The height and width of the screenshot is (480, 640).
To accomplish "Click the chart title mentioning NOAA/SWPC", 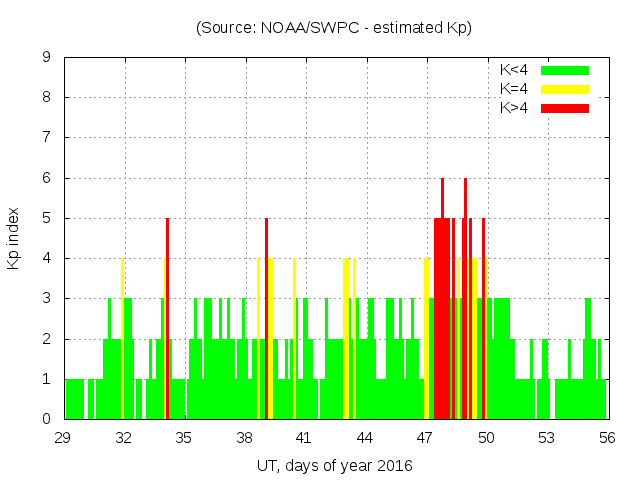I will pyautogui.click(x=333, y=27).
